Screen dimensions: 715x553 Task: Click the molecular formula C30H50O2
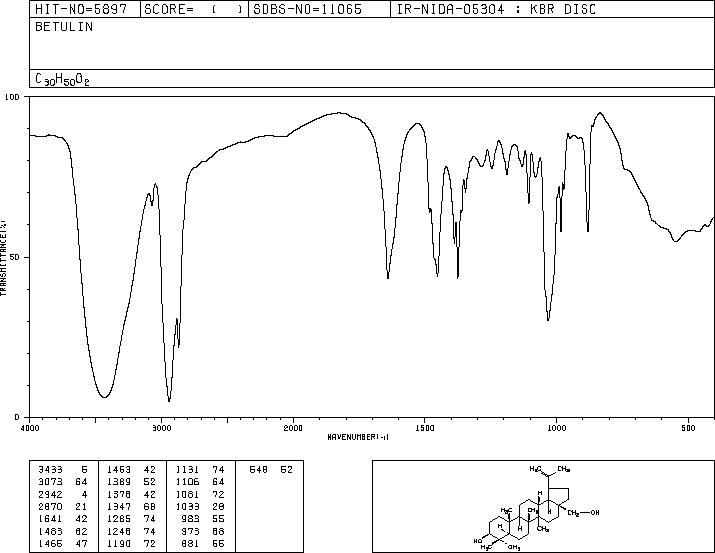62,79
